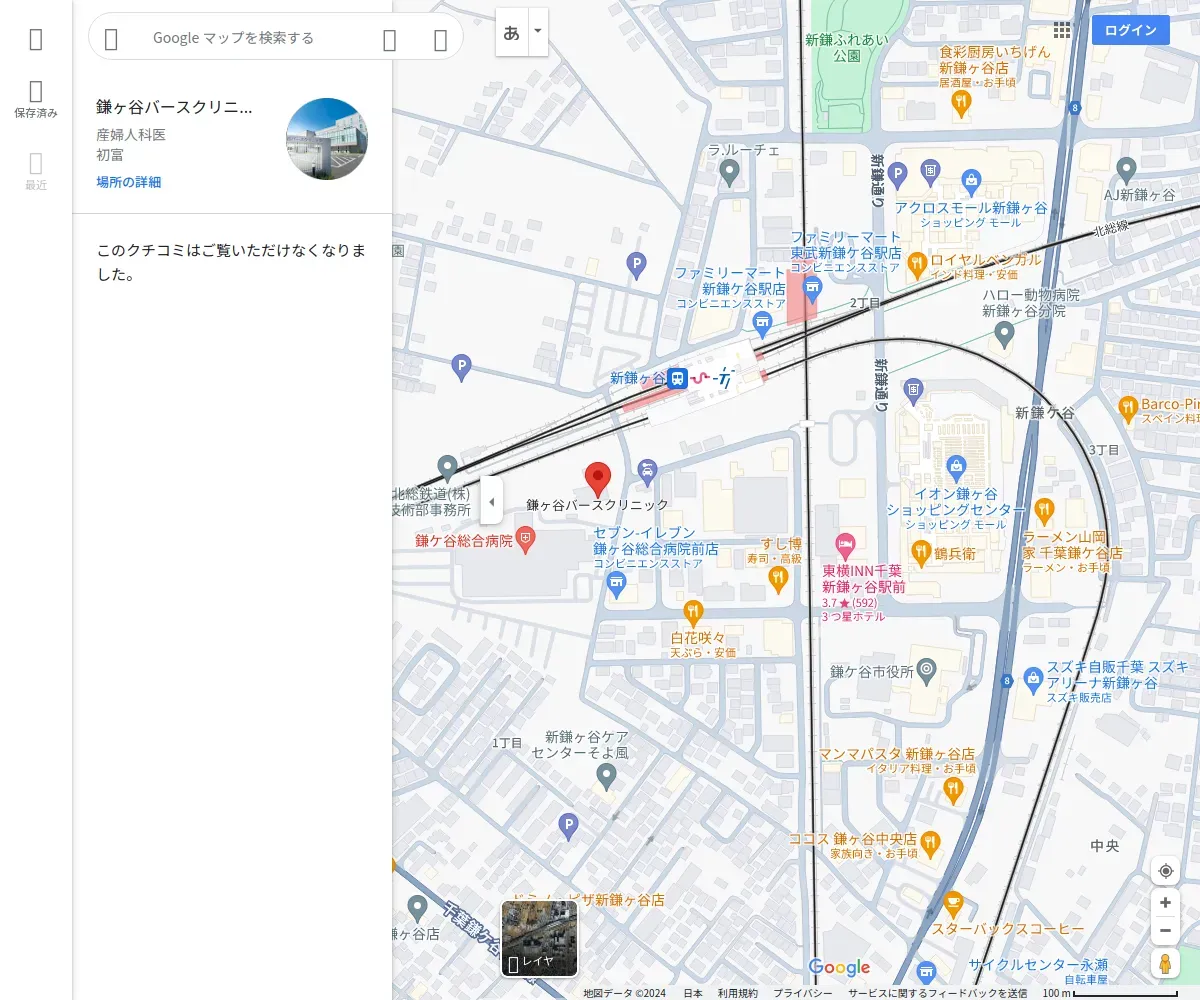The image size is (1200, 1000).
Task: Open the Google Maps main menu icon
Action: point(36,39)
